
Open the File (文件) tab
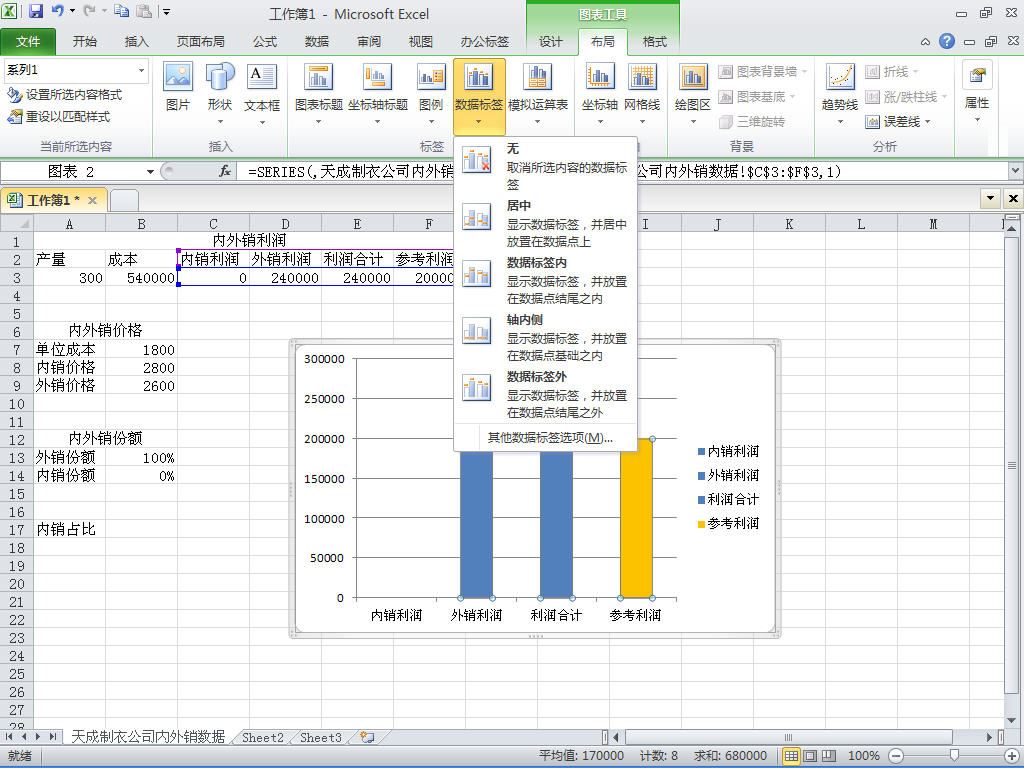28,41
